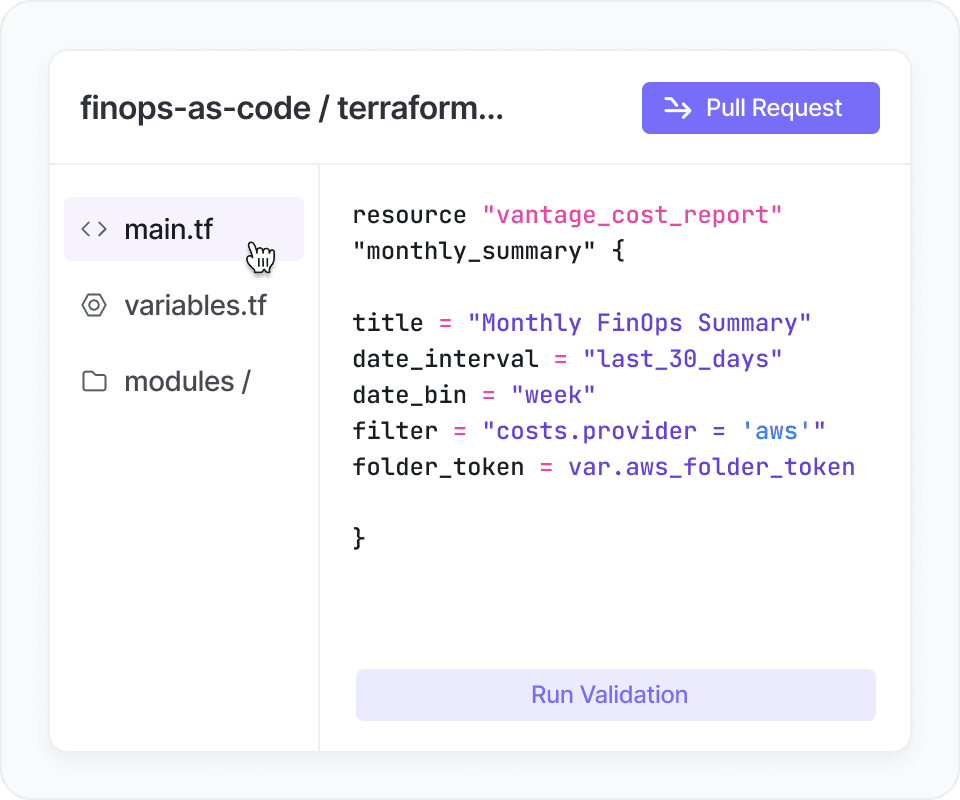Click the "last_30_days" date interval value
Image resolution: width=960 pixels, height=800 pixels.
(682, 359)
